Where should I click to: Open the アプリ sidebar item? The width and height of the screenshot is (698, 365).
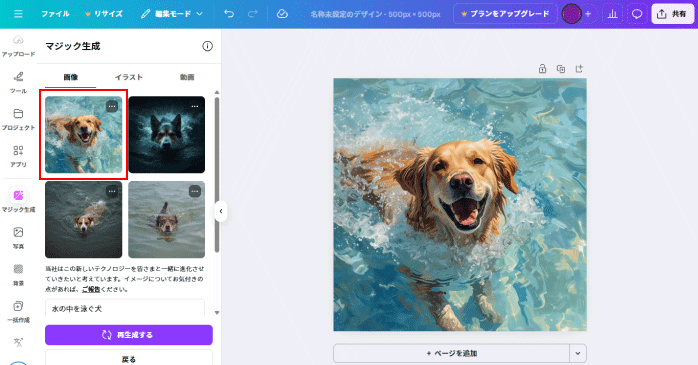18,156
